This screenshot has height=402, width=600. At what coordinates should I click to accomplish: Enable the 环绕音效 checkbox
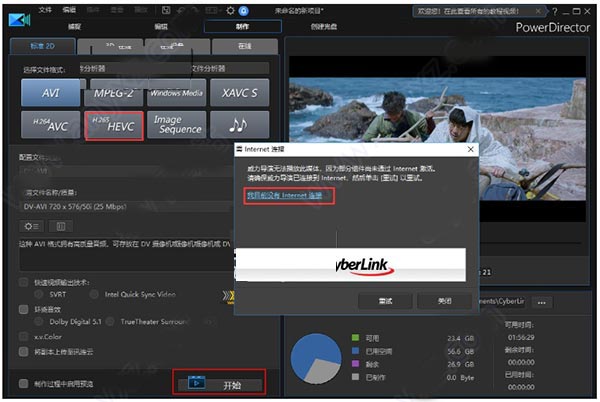coord(24,309)
